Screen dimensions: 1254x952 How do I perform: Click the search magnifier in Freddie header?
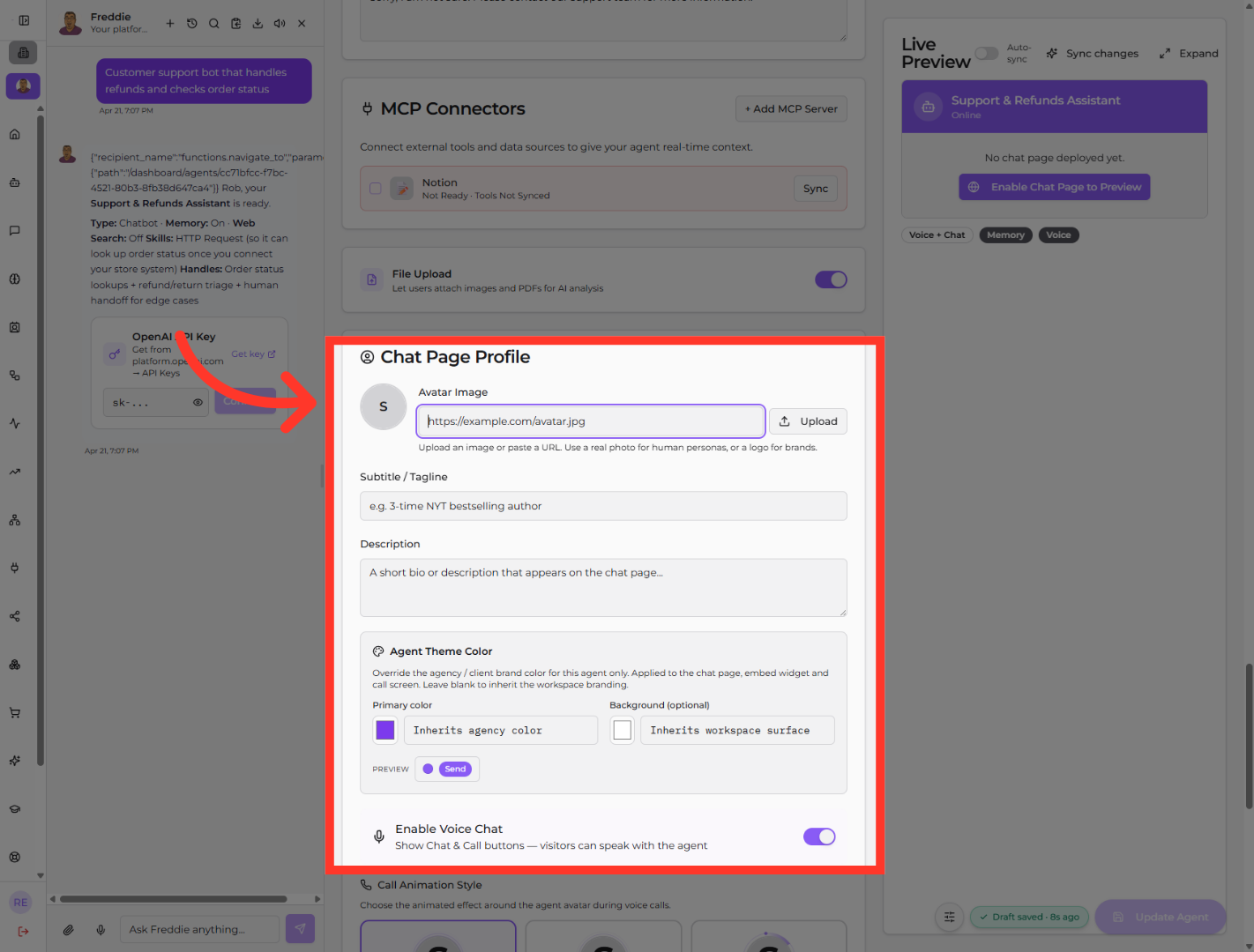tap(214, 24)
